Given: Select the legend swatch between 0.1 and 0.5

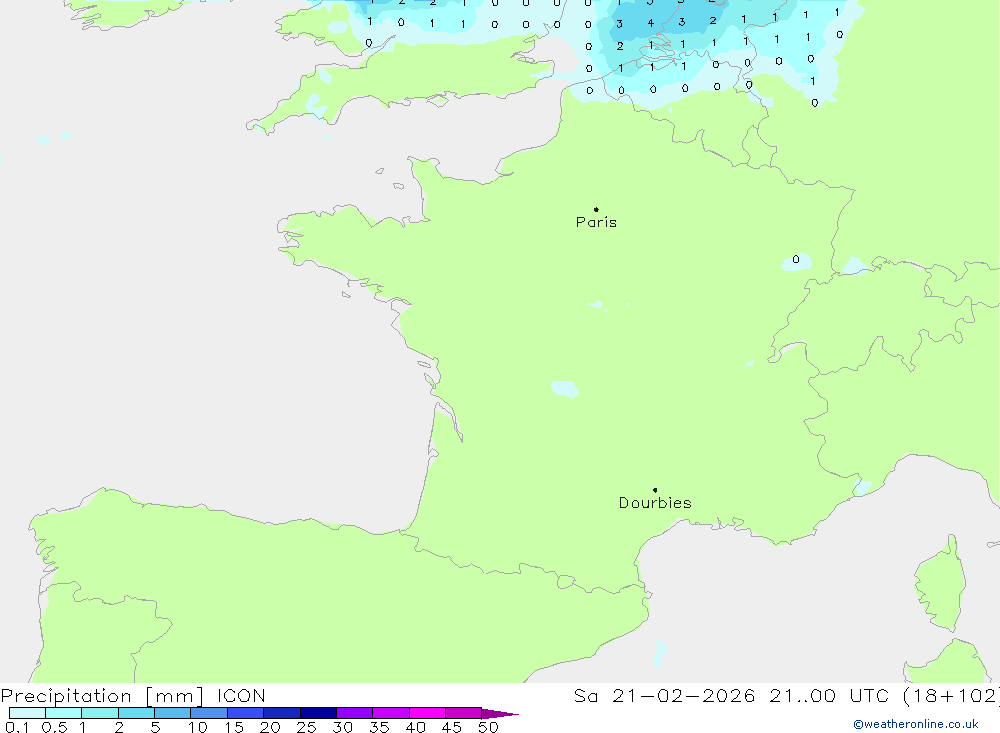Looking at the screenshot, I should (27, 713).
